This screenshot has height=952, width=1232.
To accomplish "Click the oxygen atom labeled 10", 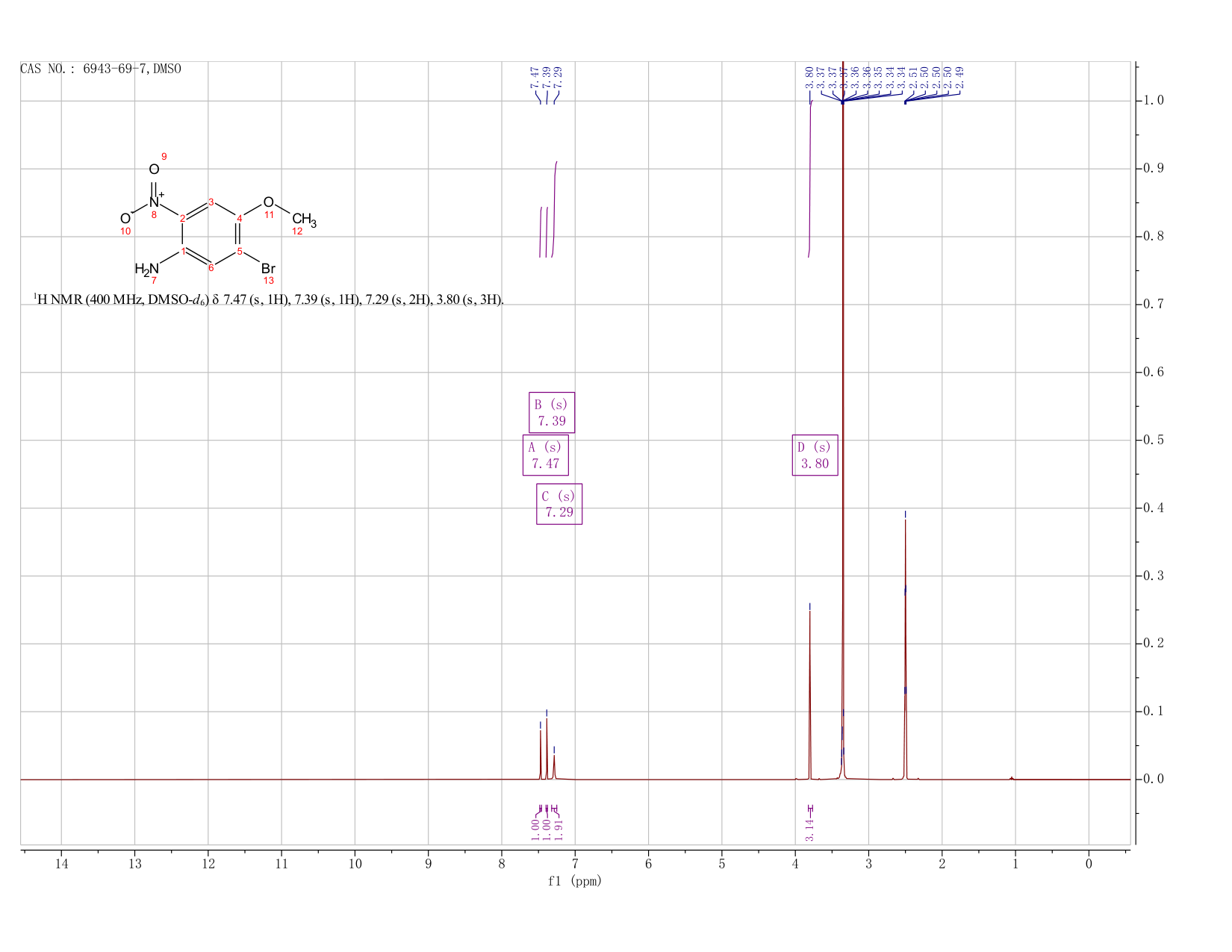I will 125,218.
